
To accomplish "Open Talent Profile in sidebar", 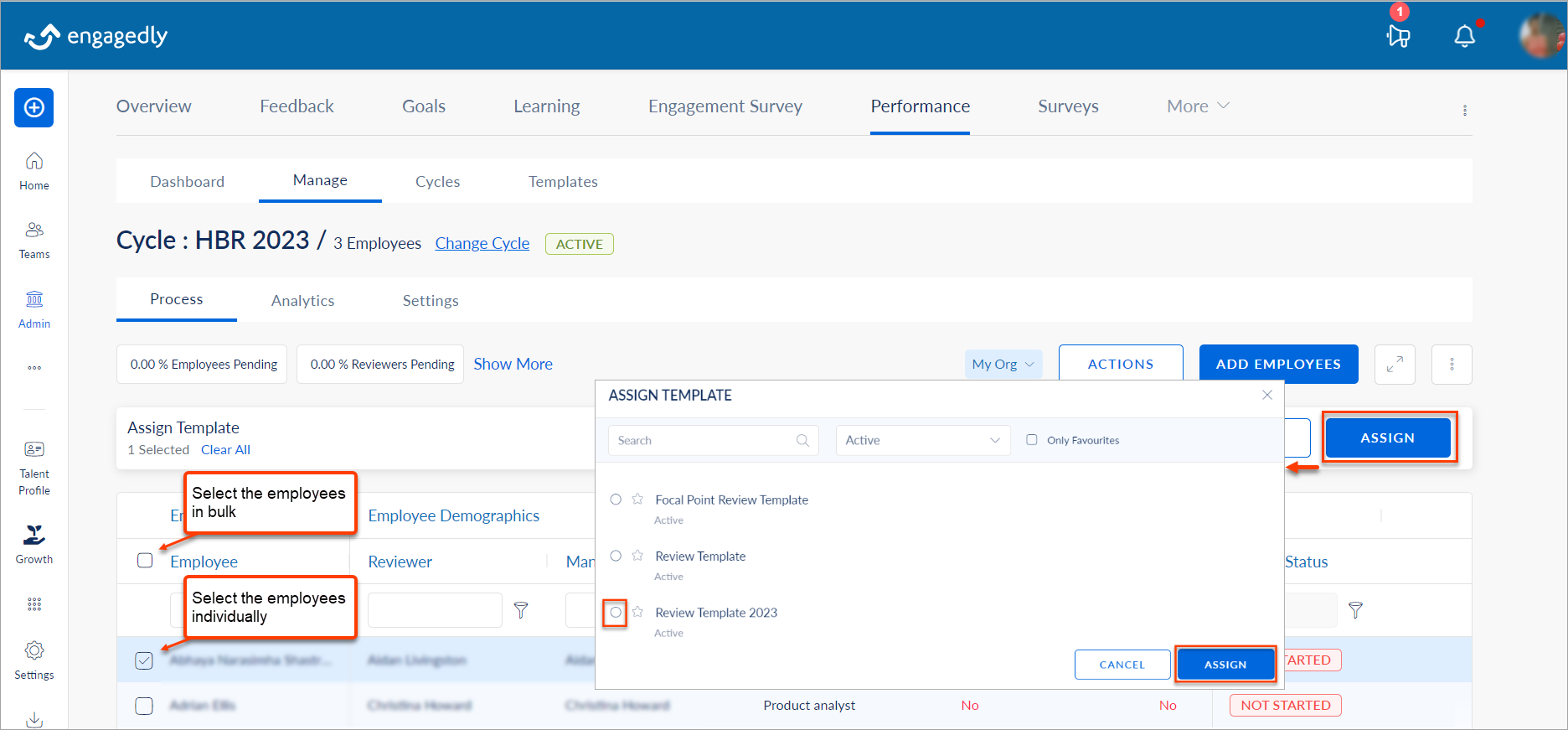I will (x=34, y=469).
